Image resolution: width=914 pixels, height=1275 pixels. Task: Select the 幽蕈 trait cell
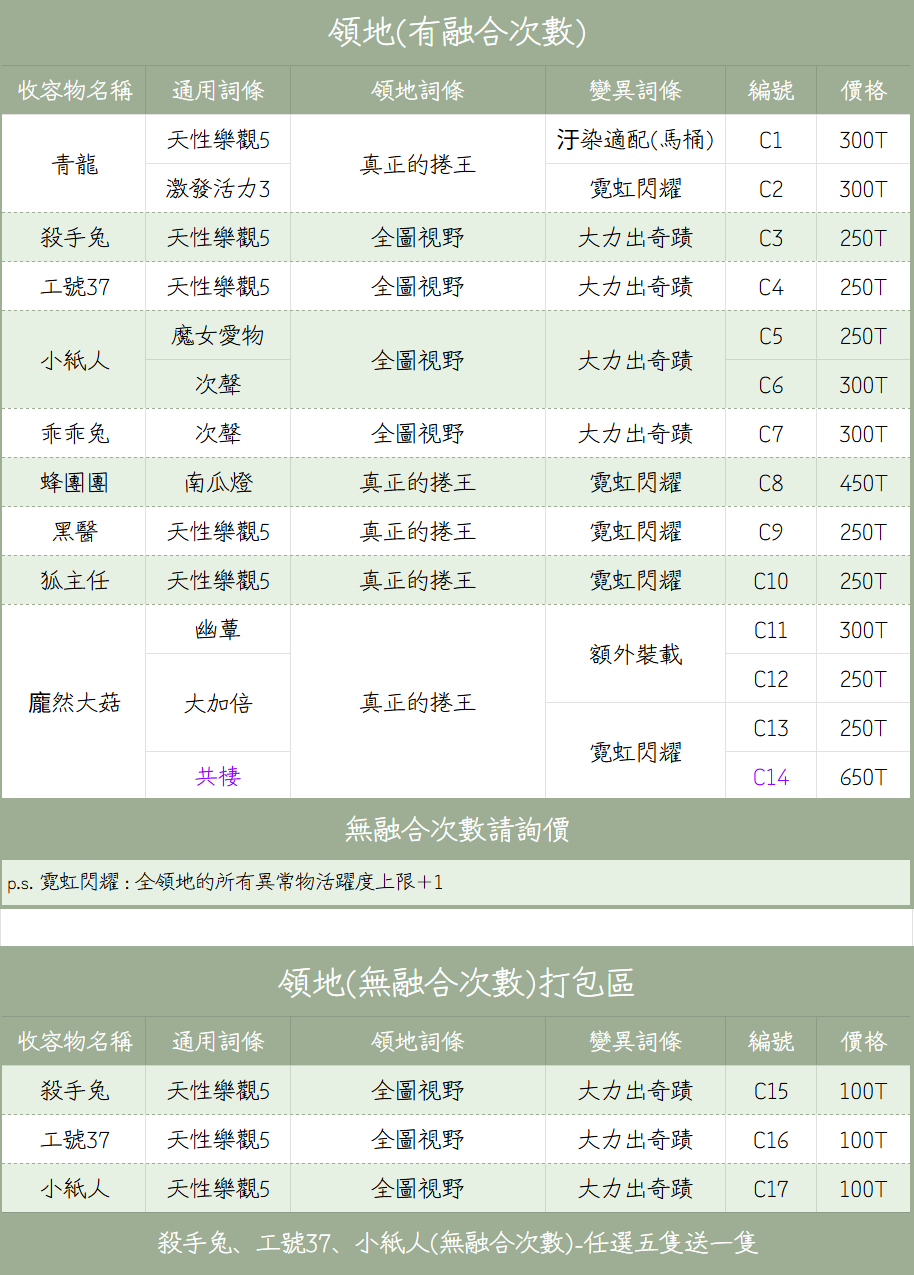point(218,630)
